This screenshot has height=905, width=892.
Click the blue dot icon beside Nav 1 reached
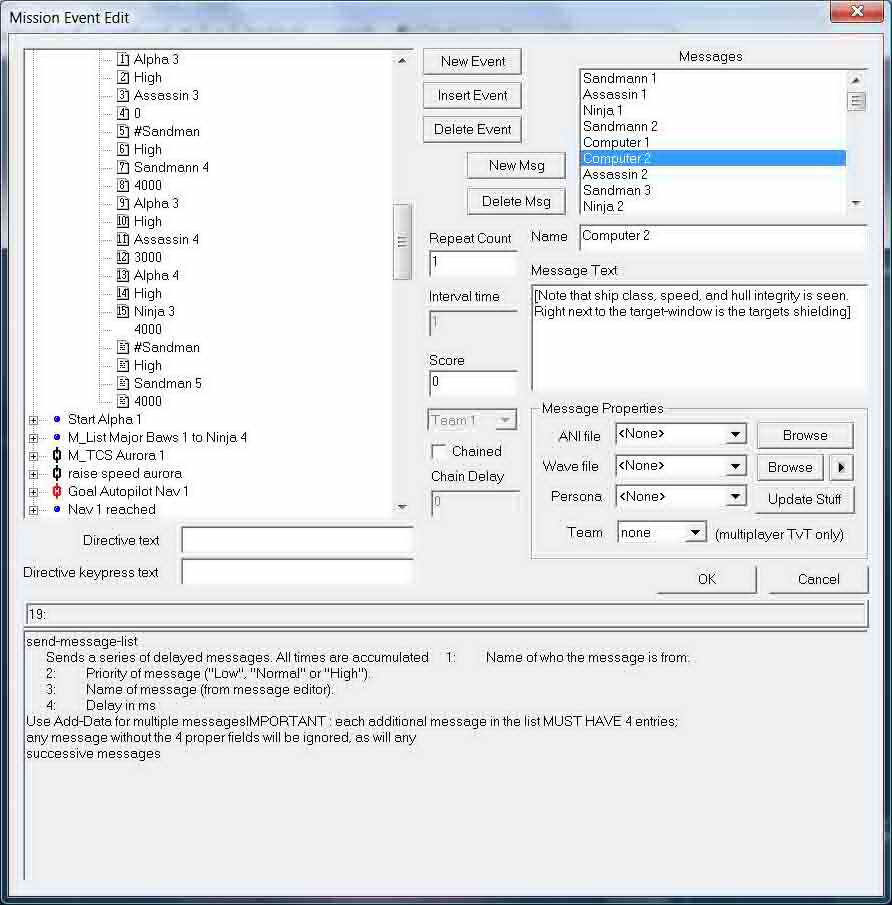point(57,509)
